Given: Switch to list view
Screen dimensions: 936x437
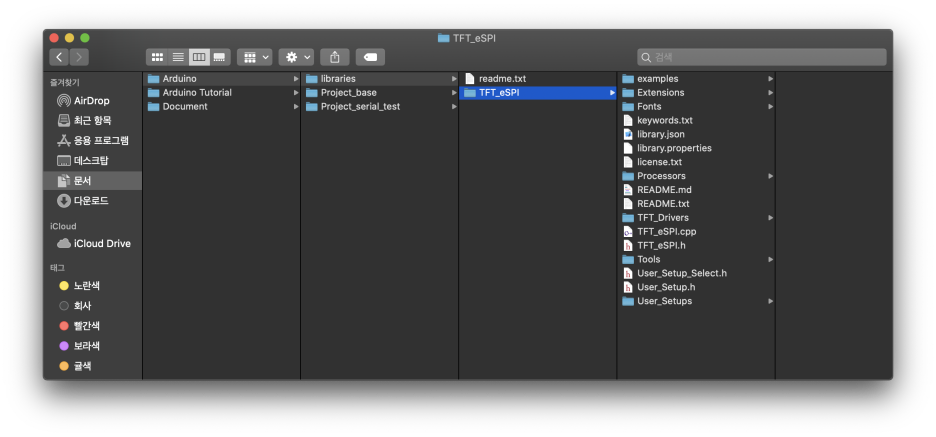Looking at the screenshot, I should (178, 57).
